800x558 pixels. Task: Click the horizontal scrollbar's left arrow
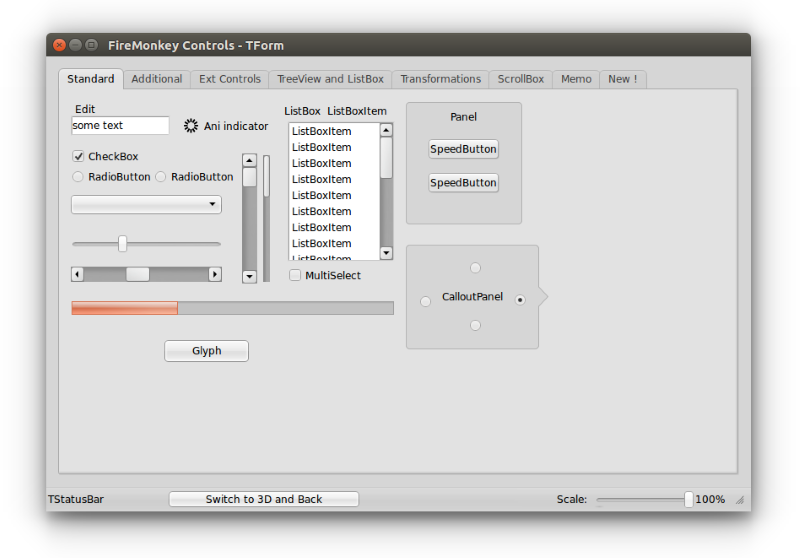click(78, 274)
